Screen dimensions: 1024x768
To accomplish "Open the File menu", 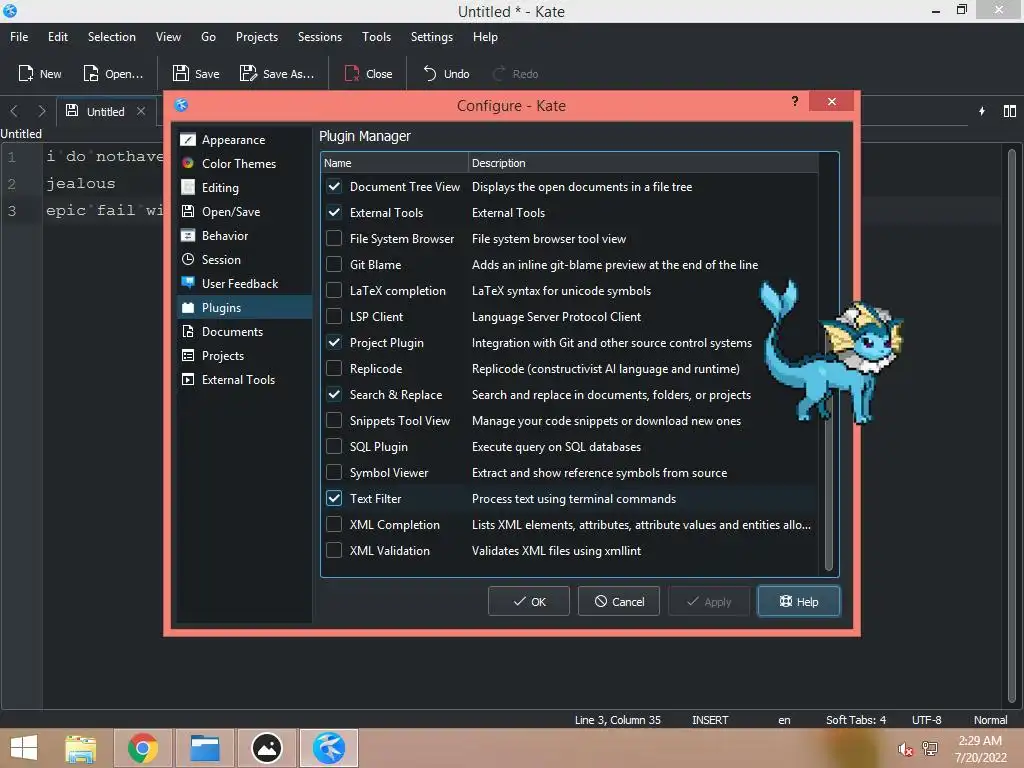I will tap(19, 37).
